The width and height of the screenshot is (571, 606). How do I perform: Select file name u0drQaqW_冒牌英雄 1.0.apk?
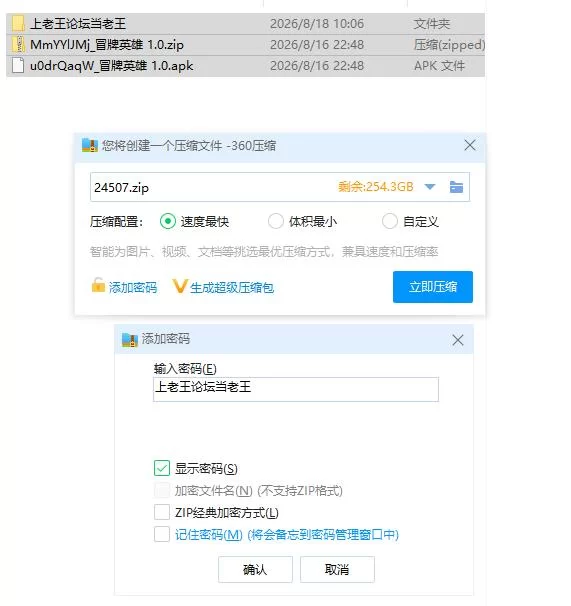pos(111,66)
